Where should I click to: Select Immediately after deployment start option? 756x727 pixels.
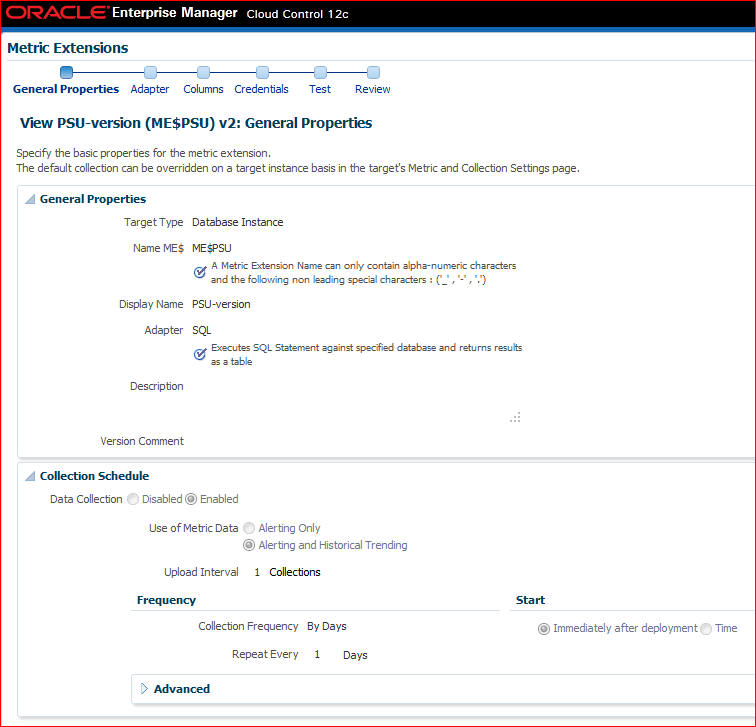(544, 629)
